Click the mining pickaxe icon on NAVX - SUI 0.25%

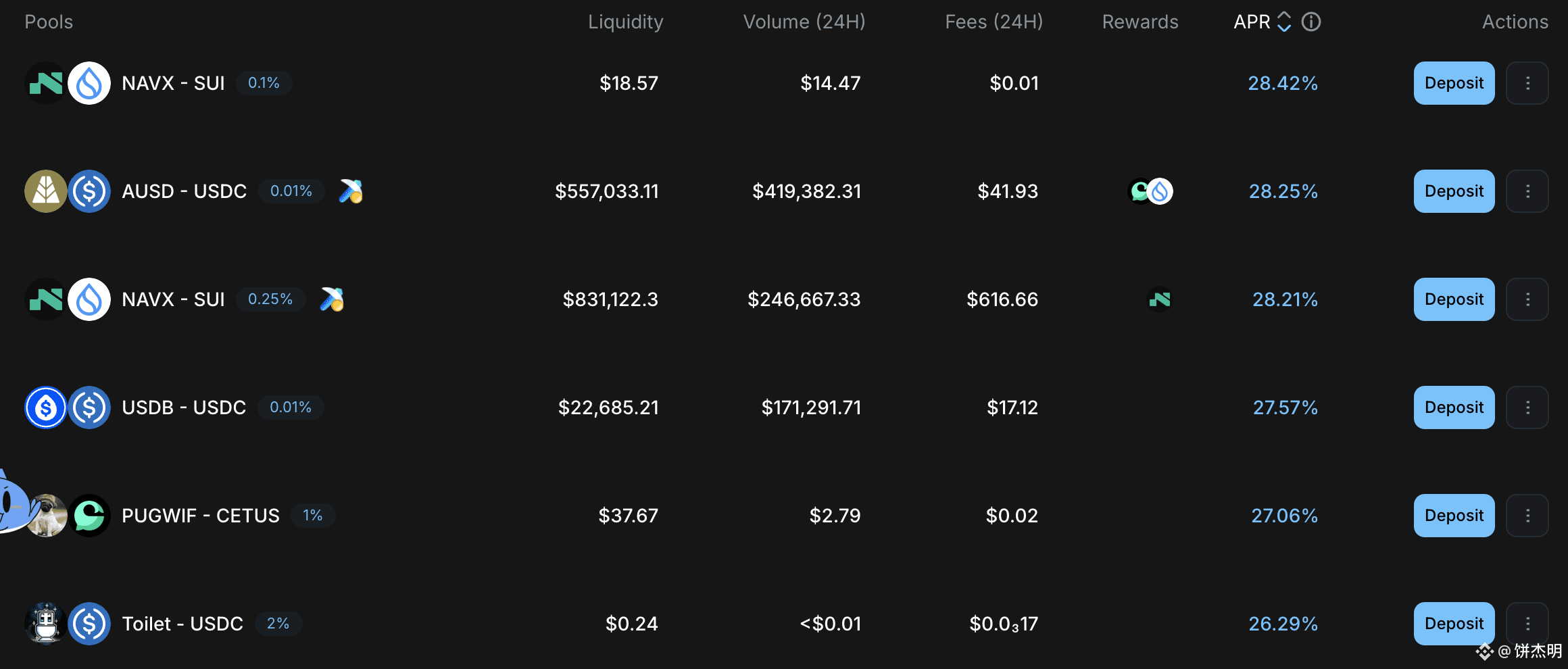point(332,299)
